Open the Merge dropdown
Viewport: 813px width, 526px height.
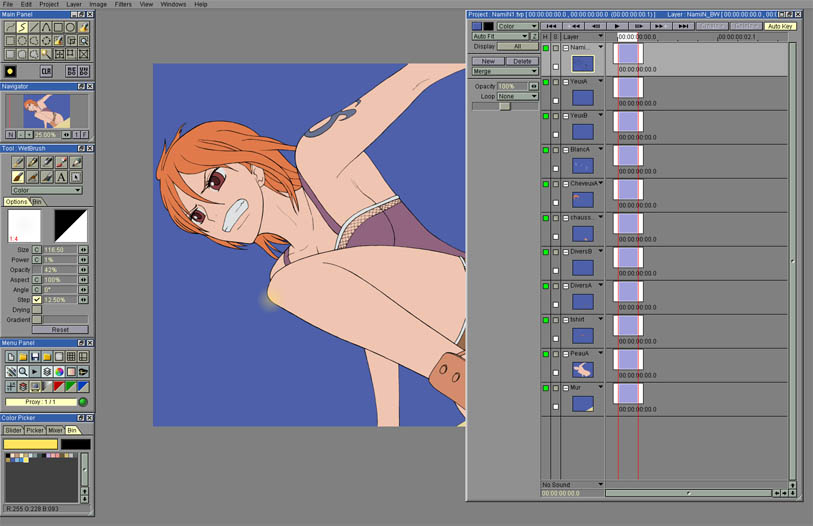coord(504,71)
